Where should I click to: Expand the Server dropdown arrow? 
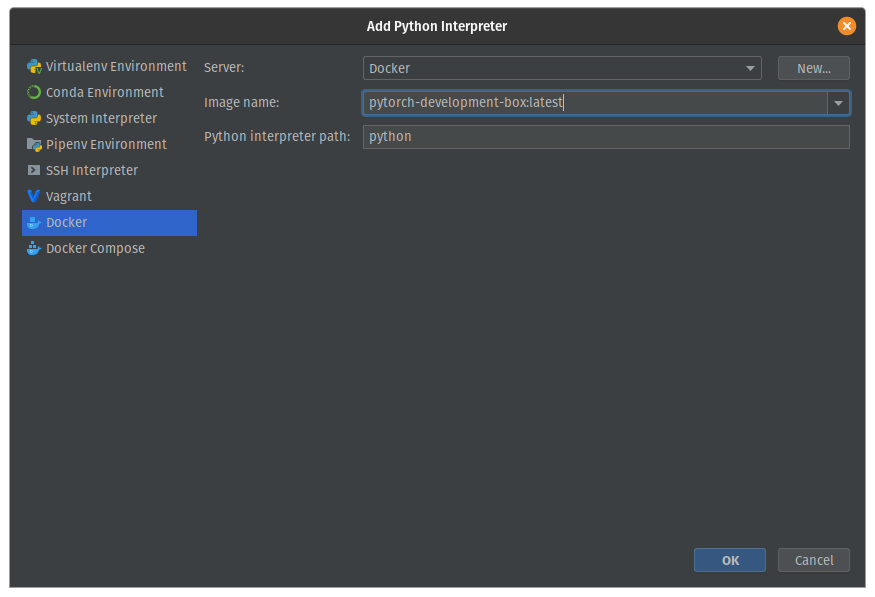tap(750, 69)
